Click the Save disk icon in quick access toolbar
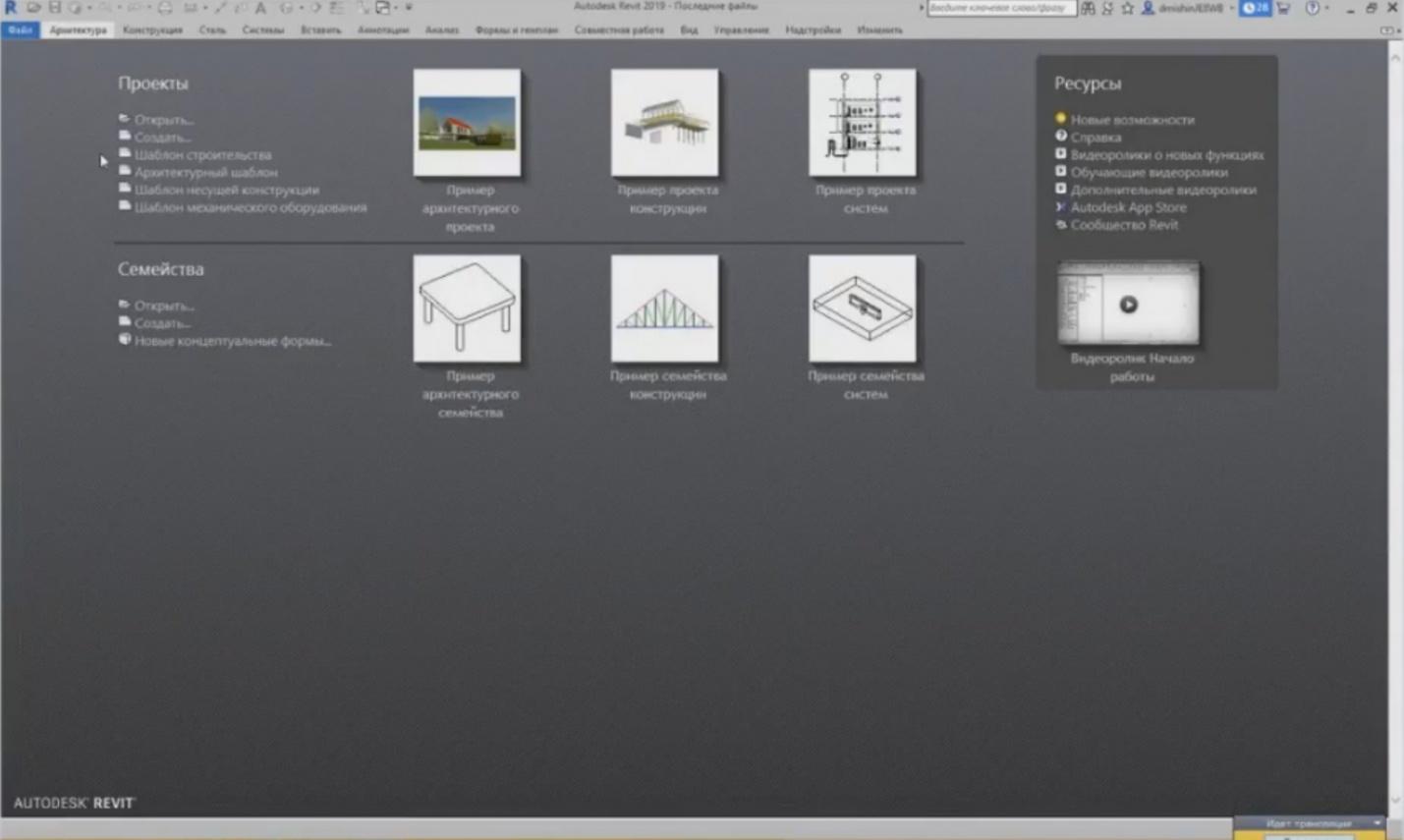 (x=54, y=8)
